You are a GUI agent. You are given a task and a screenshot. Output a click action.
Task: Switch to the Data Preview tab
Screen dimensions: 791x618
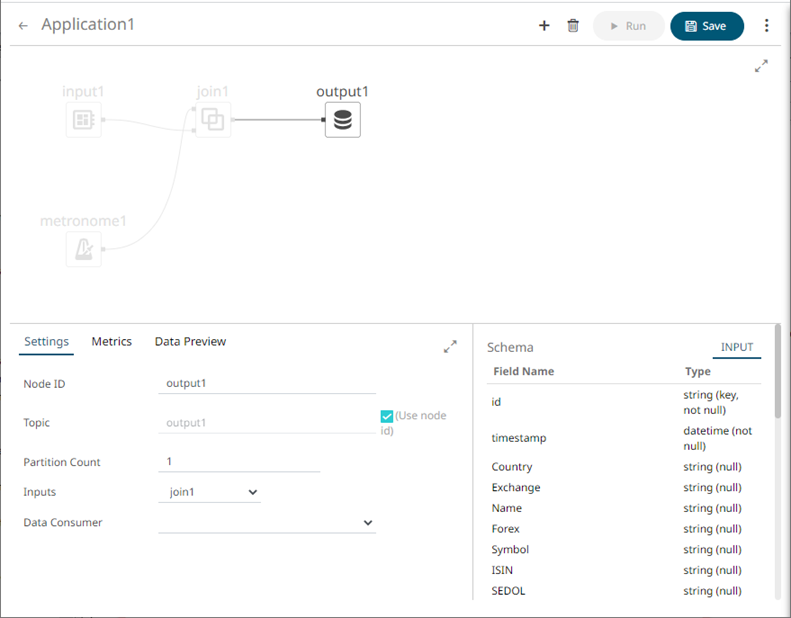tap(190, 342)
